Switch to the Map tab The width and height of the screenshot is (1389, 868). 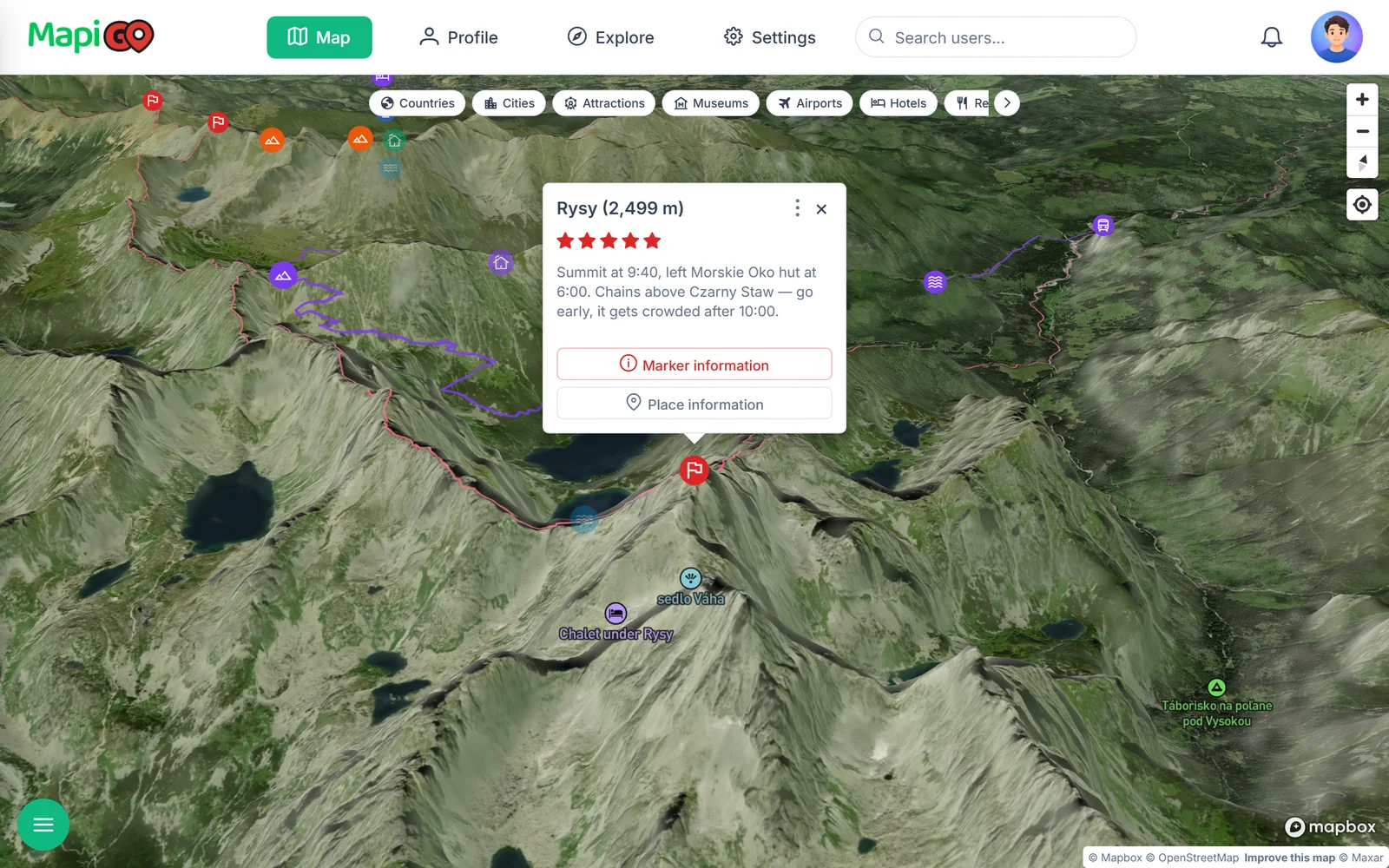pos(319,37)
